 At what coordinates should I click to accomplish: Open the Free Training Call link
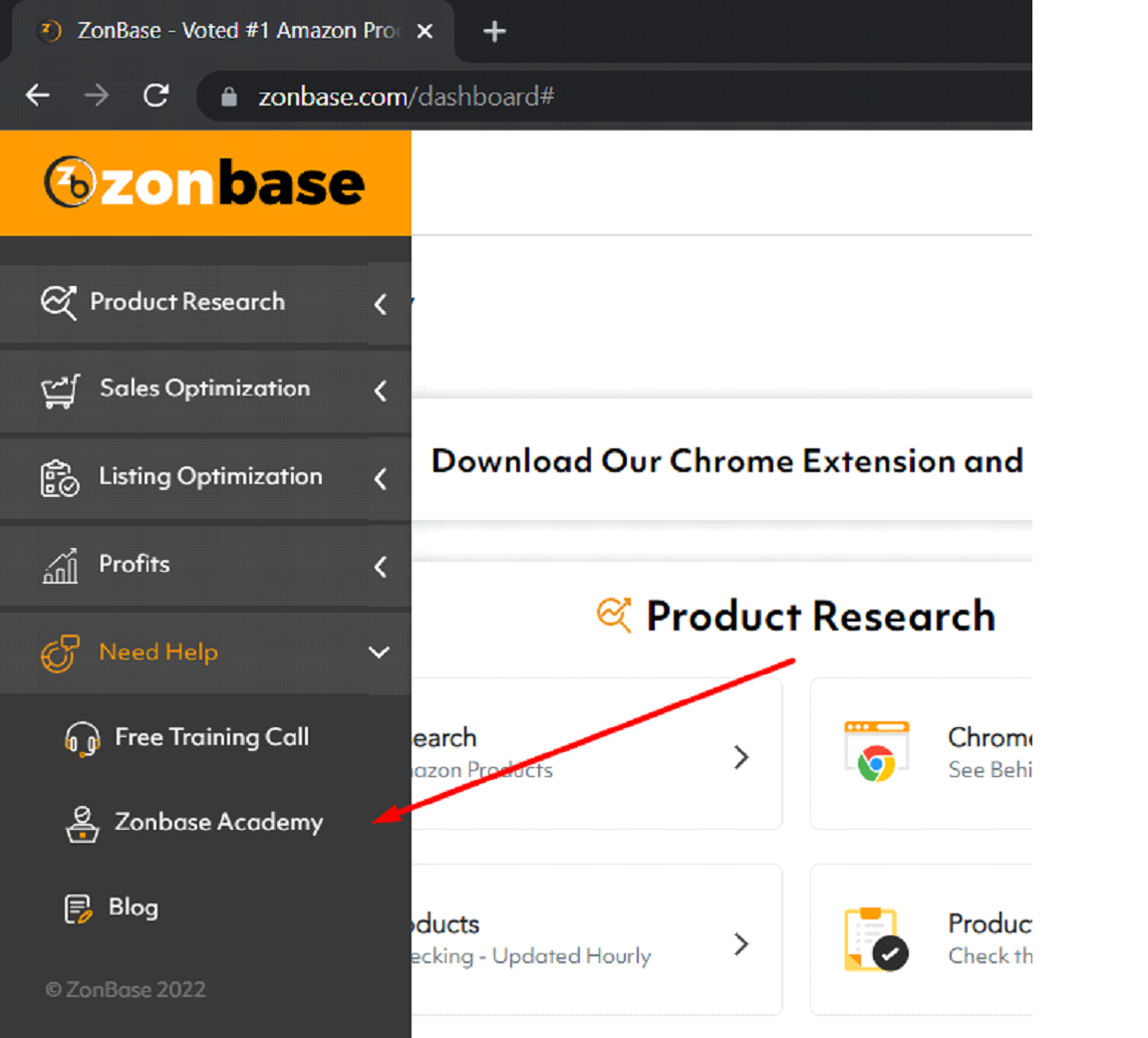click(211, 737)
